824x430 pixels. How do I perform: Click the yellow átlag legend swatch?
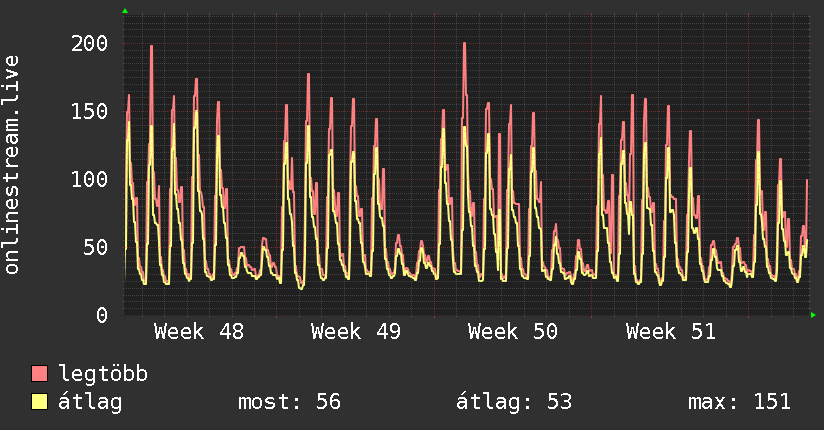39,401
